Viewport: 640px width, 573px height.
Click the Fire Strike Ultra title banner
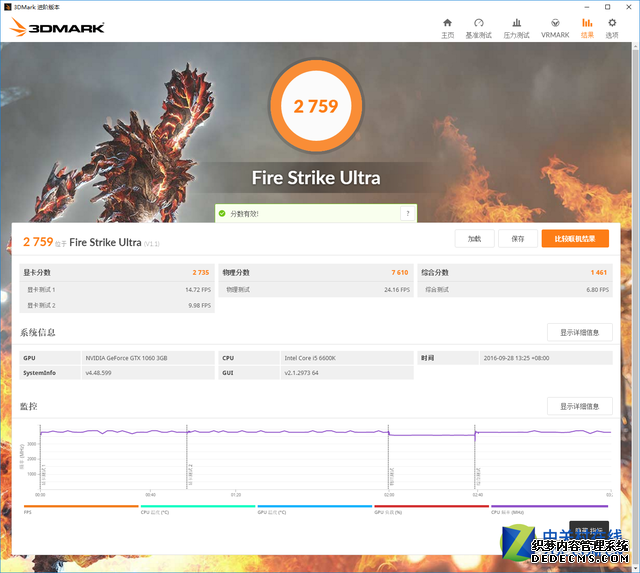[316, 178]
